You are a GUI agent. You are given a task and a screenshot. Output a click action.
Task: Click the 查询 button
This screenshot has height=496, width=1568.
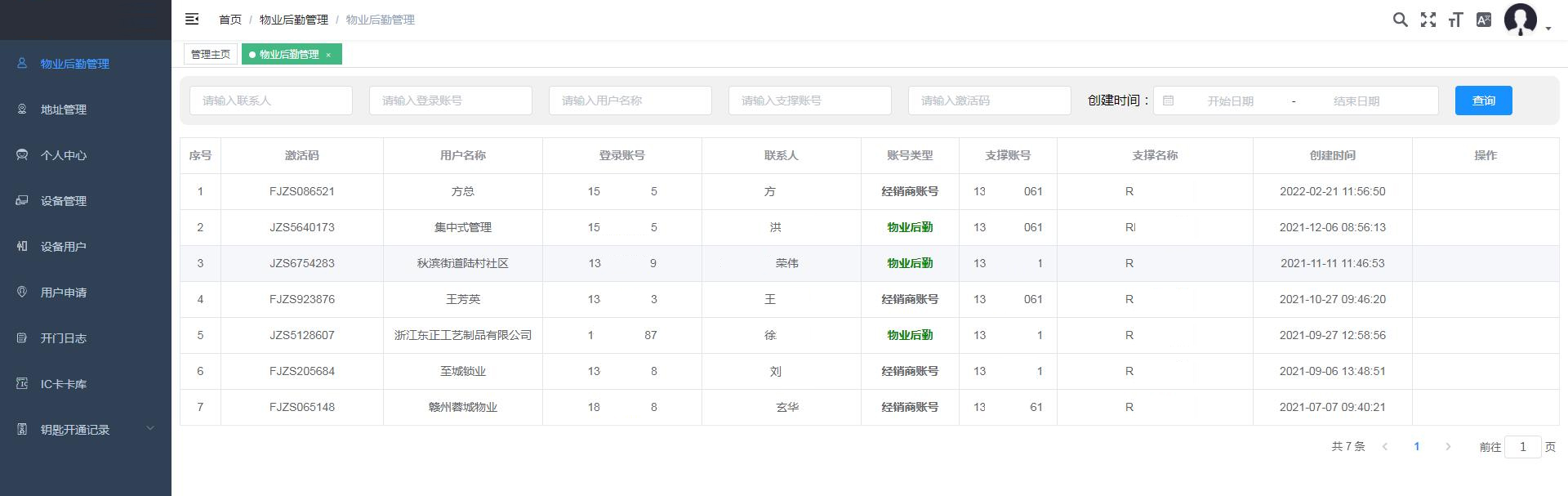[1483, 101]
